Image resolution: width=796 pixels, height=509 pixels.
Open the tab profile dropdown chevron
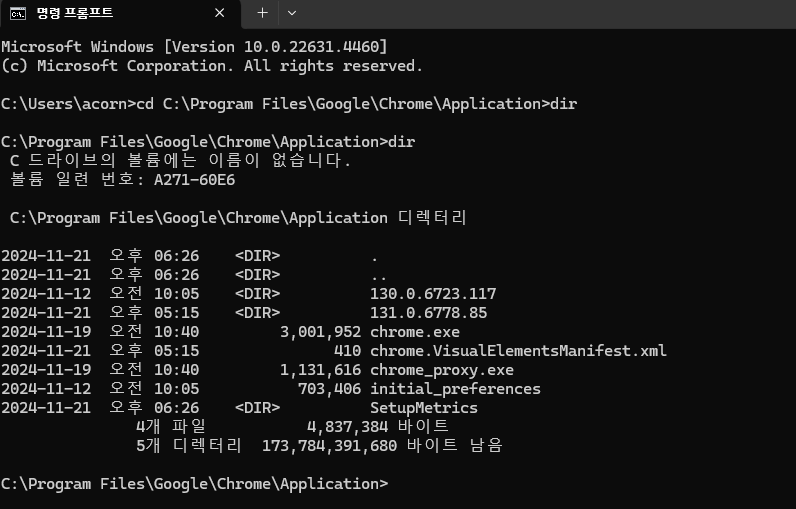(x=291, y=13)
